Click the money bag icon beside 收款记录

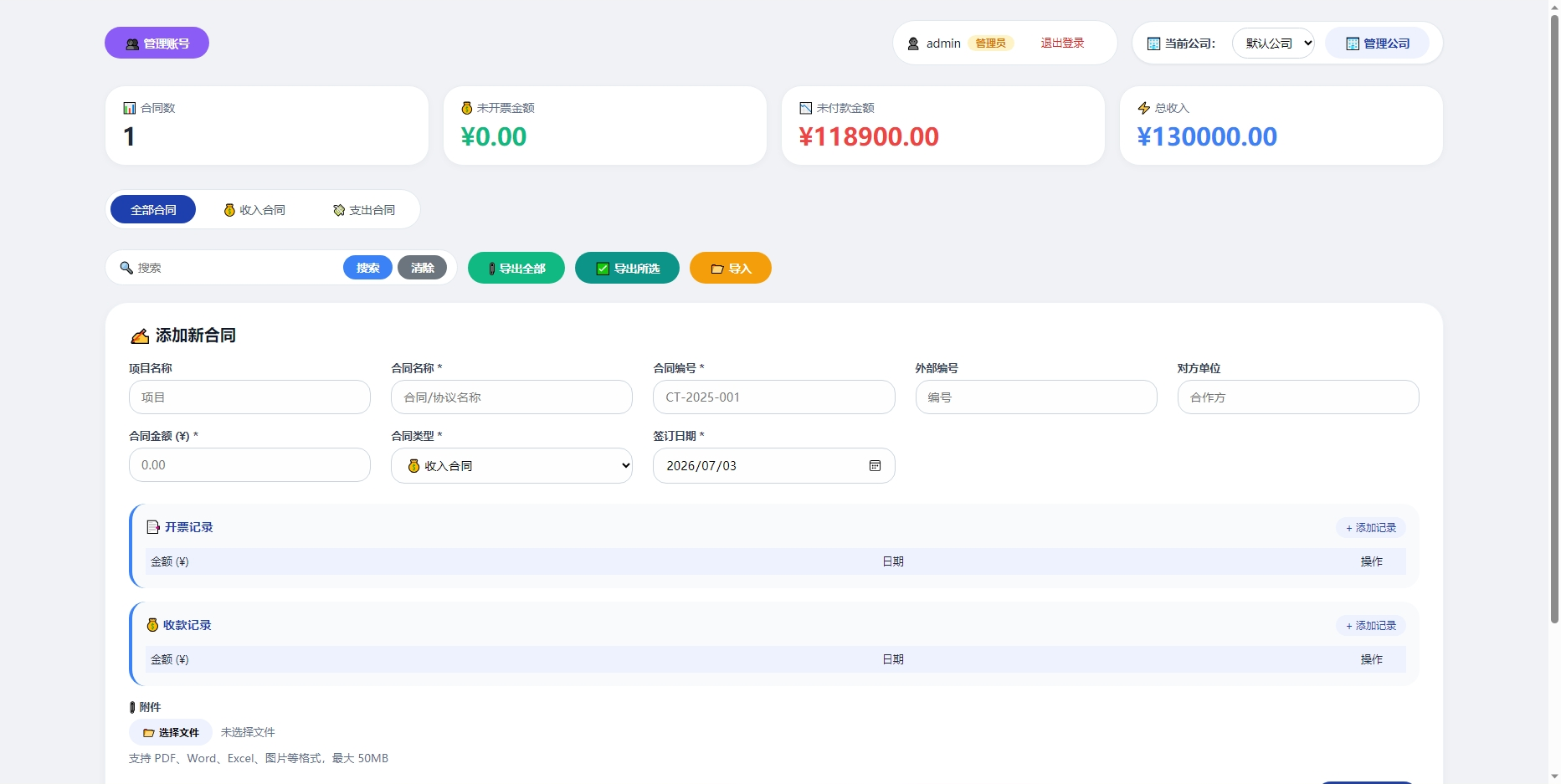152,625
